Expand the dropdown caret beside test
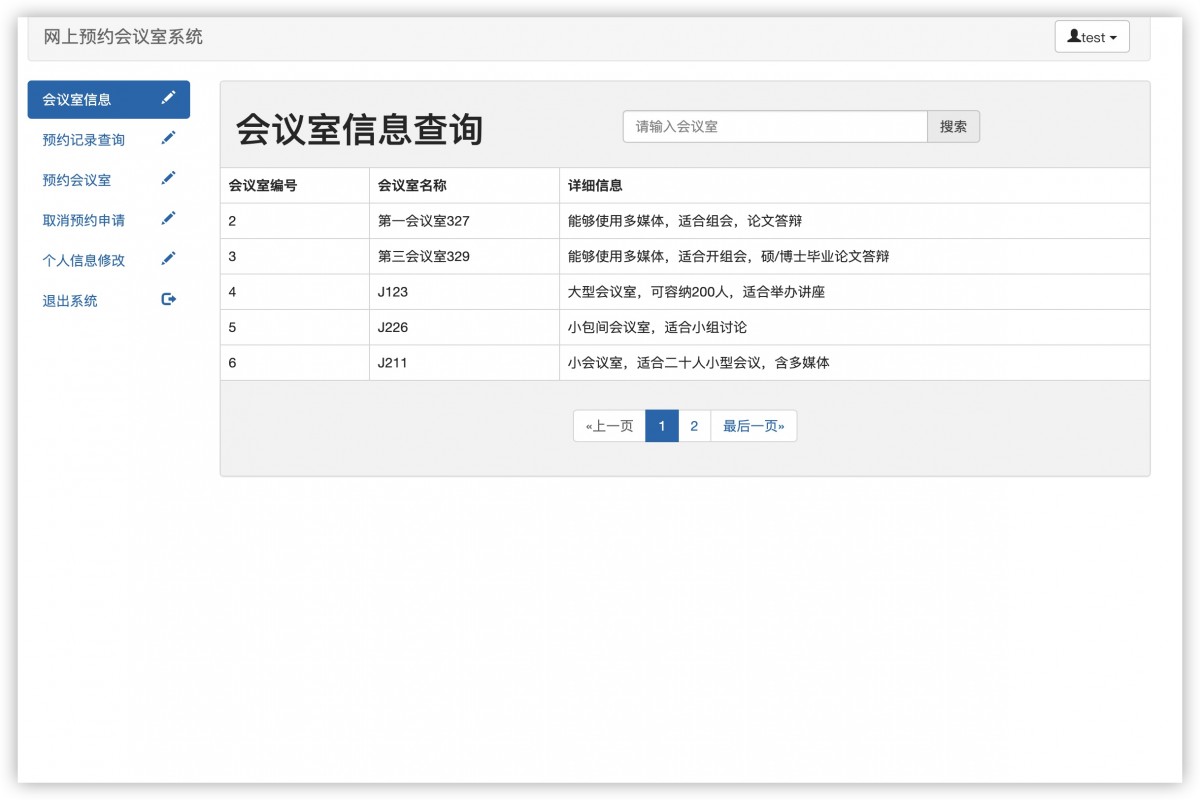The height and width of the screenshot is (800, 1200). pyautogui.click(x=1114, y=37)
